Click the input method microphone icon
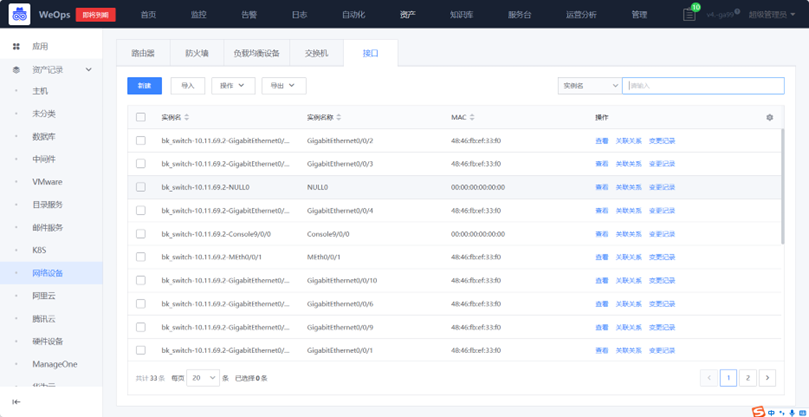The image size is (809, 417). [791, 412]
